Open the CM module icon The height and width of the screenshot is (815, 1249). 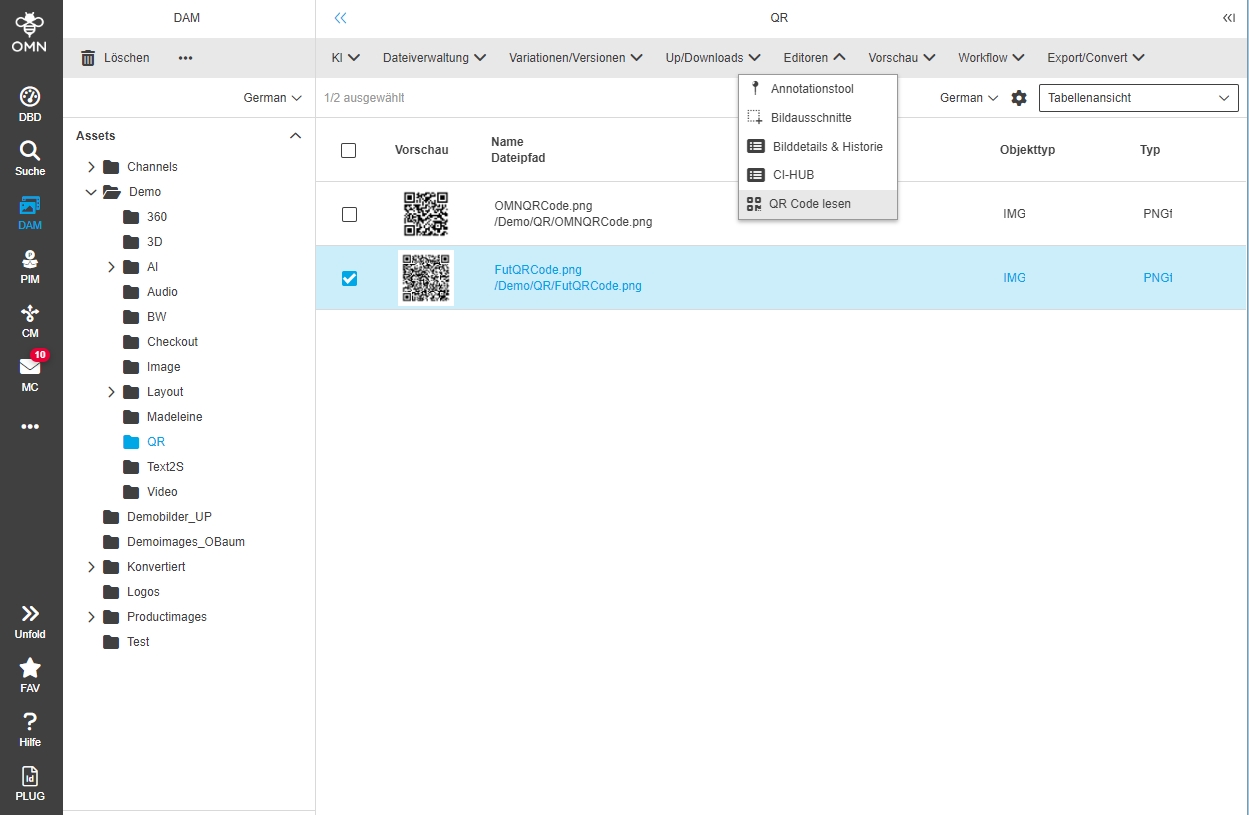pos(30,314)
